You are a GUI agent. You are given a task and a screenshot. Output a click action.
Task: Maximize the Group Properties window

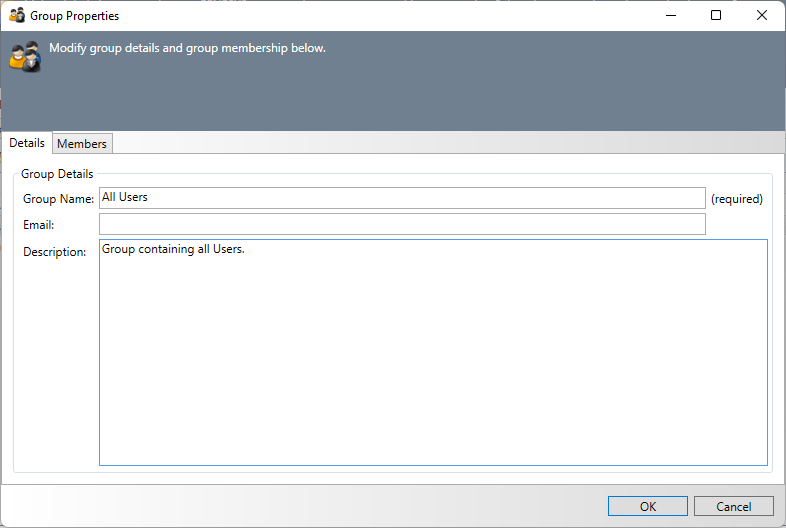tap(716, 16)
